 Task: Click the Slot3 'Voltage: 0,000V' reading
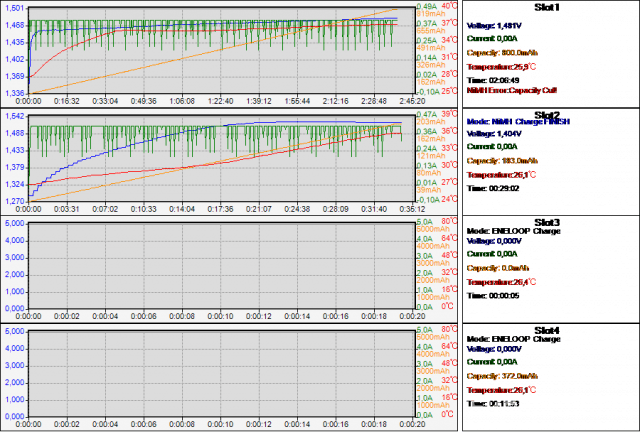coord(494,241)
